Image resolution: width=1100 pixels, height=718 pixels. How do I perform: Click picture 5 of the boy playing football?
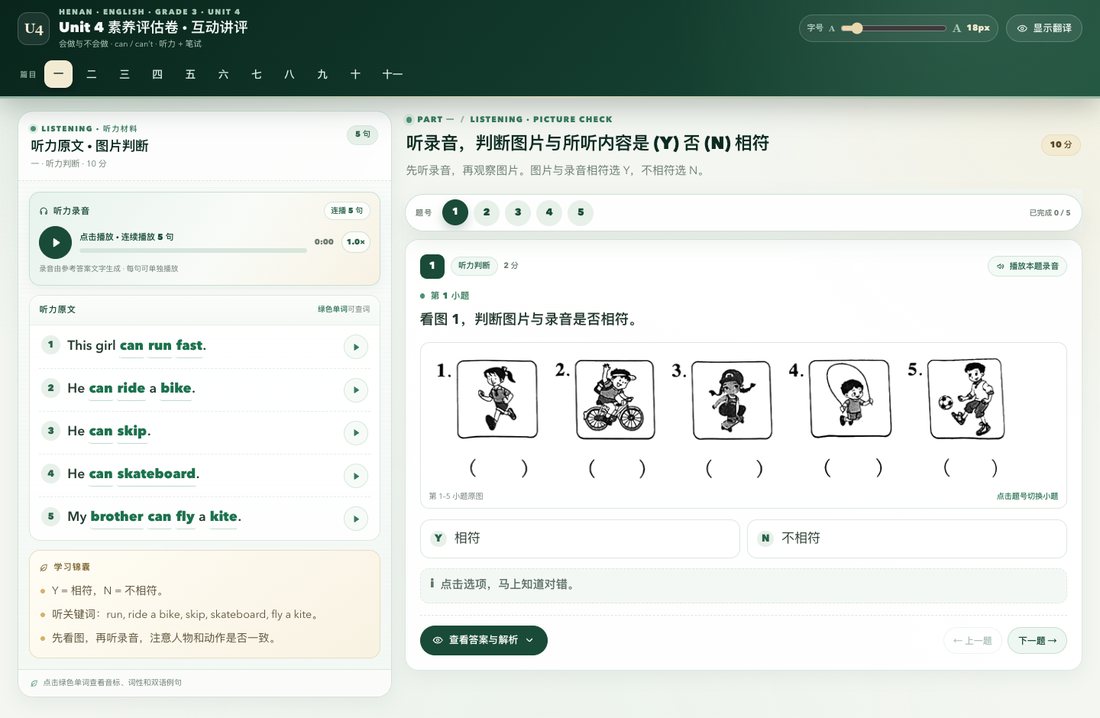(967, 399)
